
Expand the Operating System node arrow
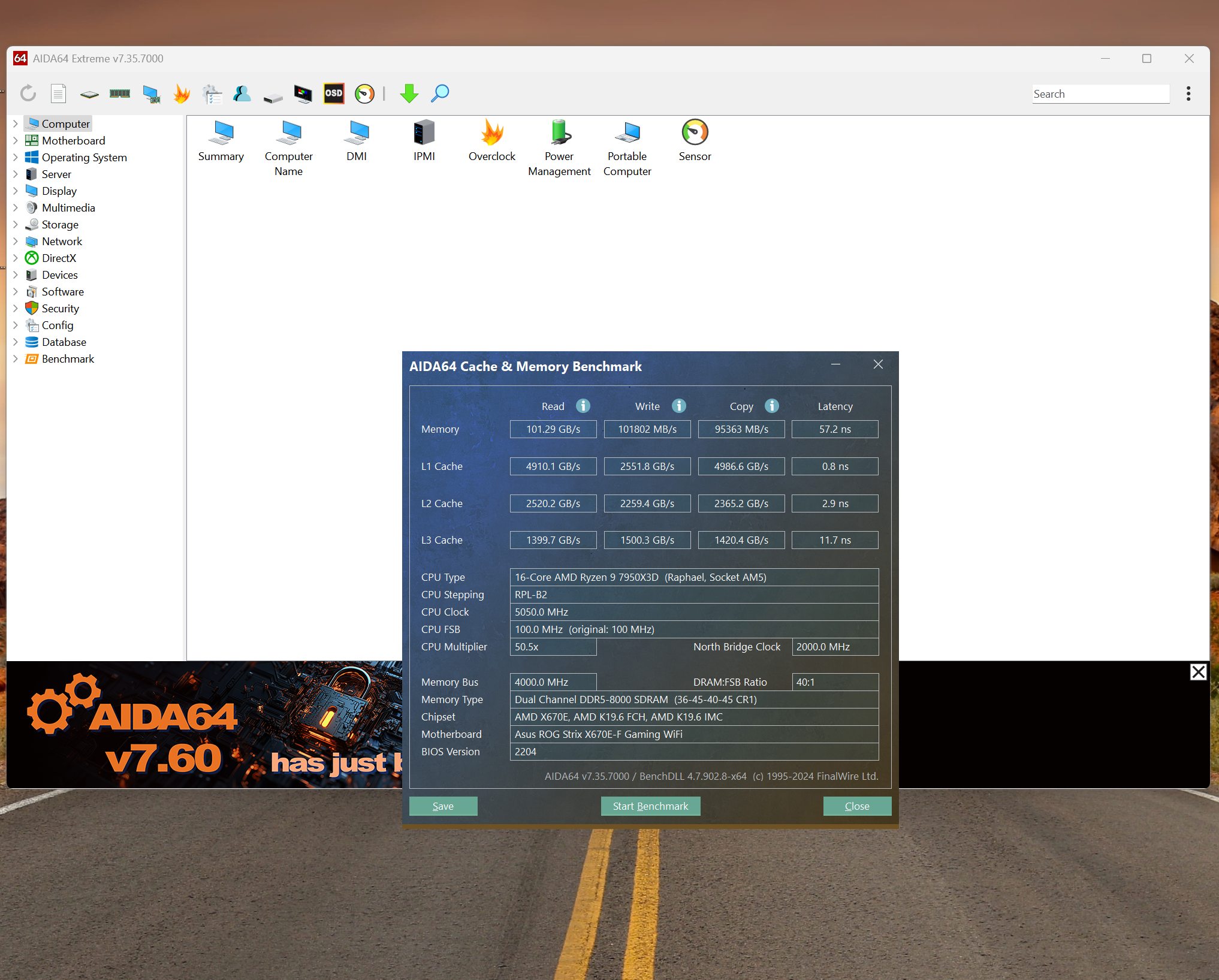coord(16,157)
